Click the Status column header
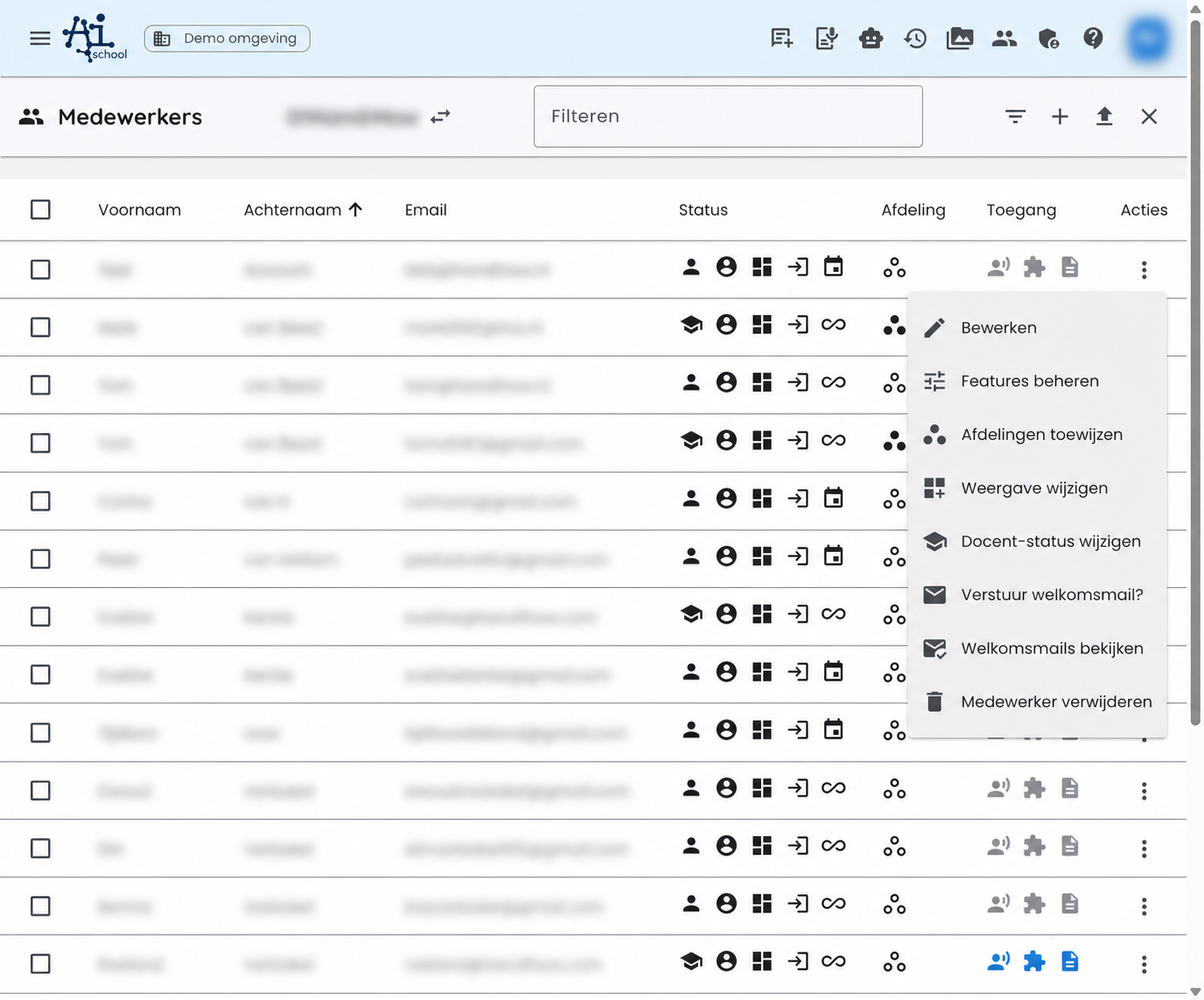The width and height of the screenshot is (1204, 1000). pyautogui.click(x=703, y=210)
